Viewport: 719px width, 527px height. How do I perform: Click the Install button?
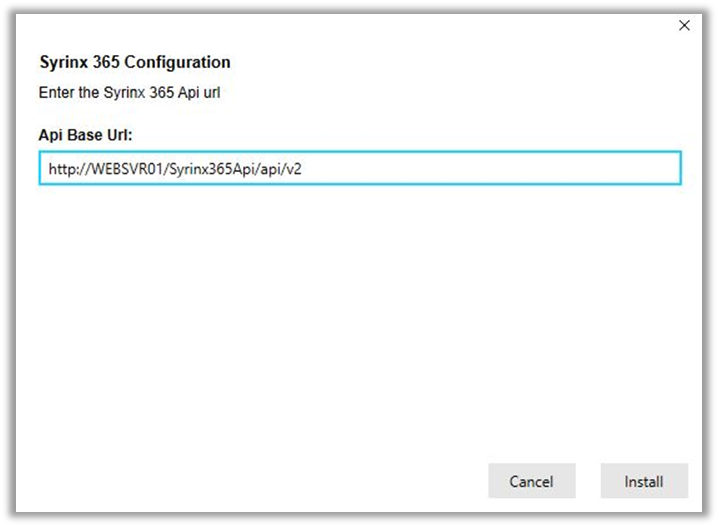point(644,481)
